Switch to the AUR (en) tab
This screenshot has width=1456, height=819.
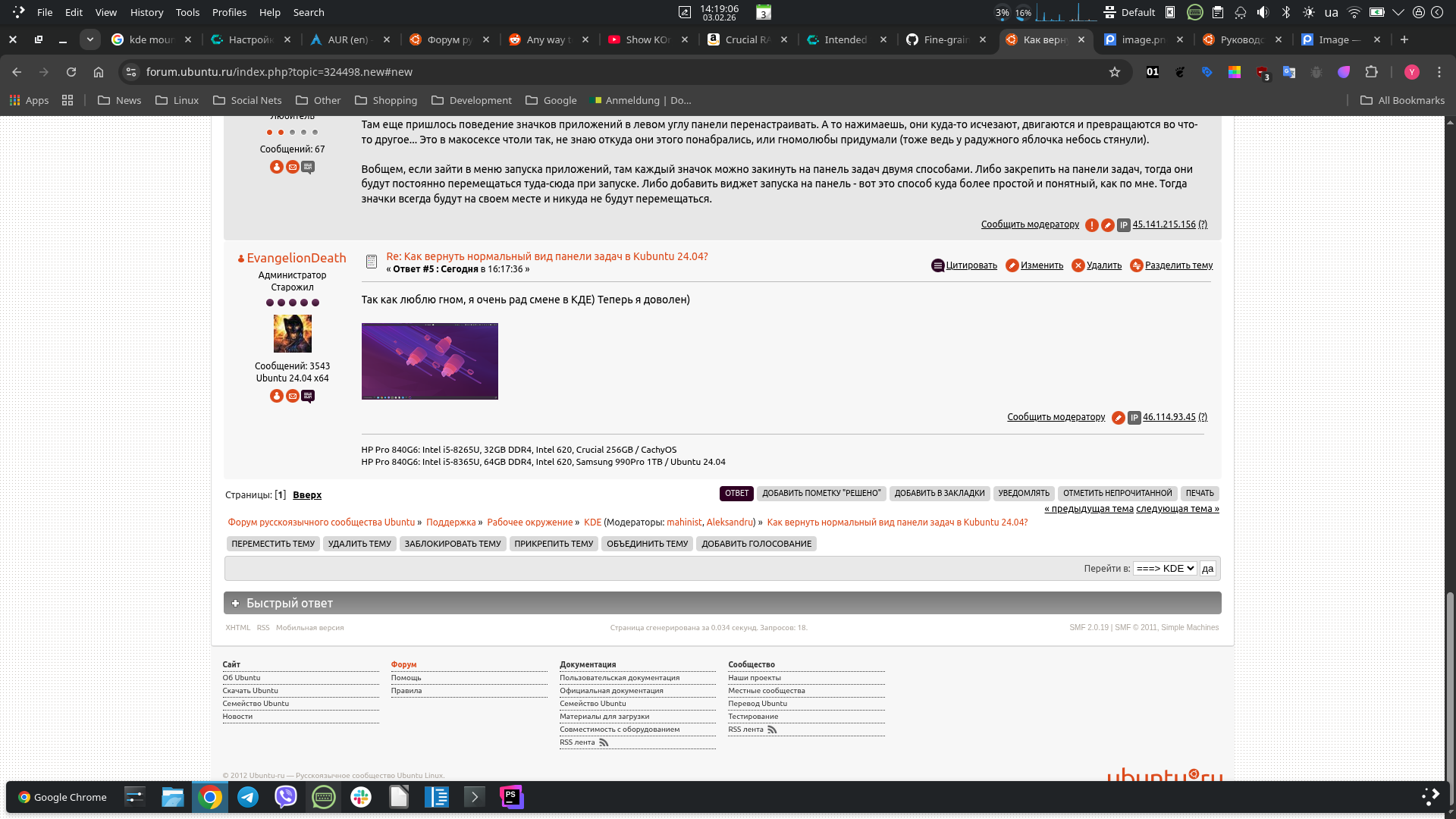(x=347, y=39)
